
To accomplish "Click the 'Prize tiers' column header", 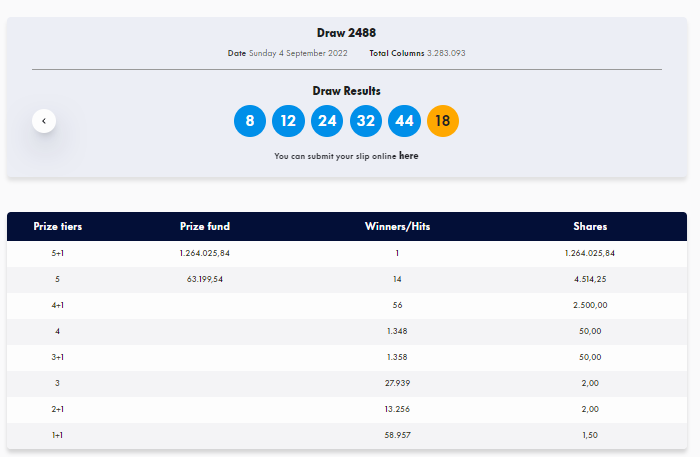I will tap(58, 227).
